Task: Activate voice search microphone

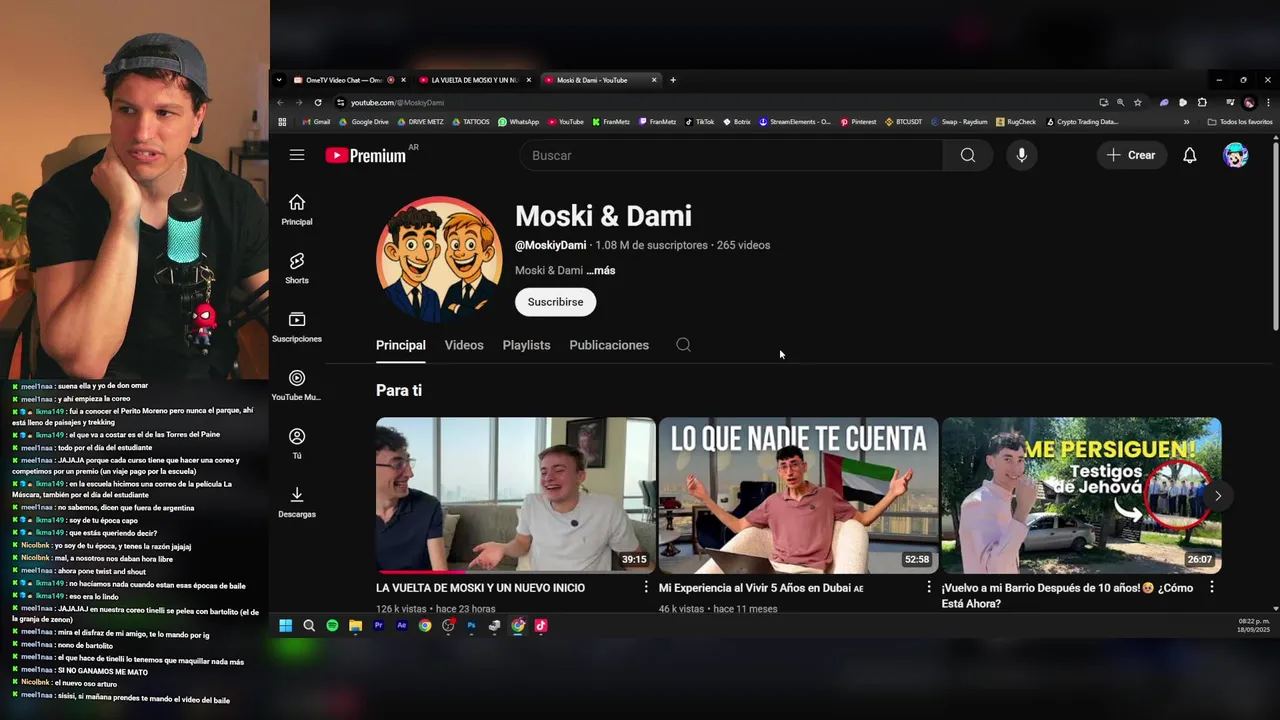Action: (x=1021, y=155)
